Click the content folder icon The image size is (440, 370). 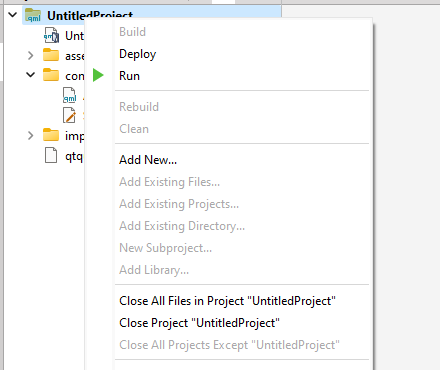pyautogui.click(x=51, y=75)
